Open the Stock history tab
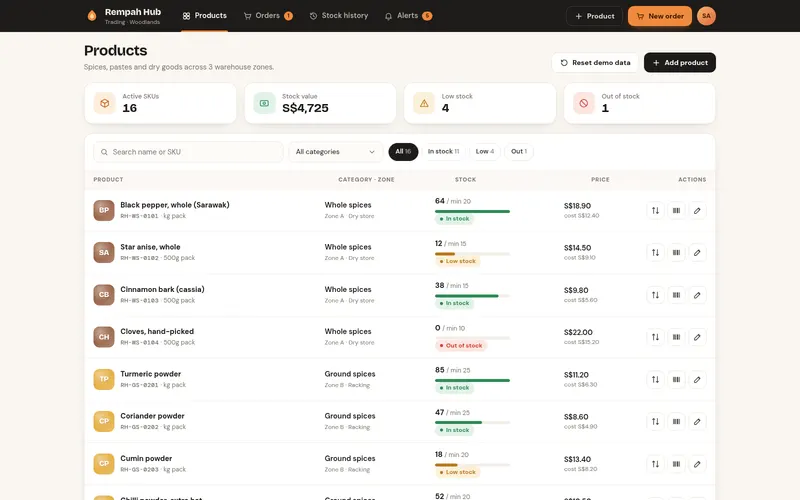This screenshot has height=500, width=800. (x=339, y=16)
